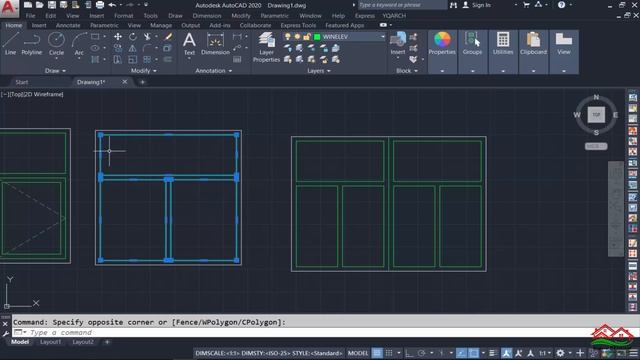Viewport: 640px width, 360px height.
Task: Click the Mirror tool icon
Action: 133,48
